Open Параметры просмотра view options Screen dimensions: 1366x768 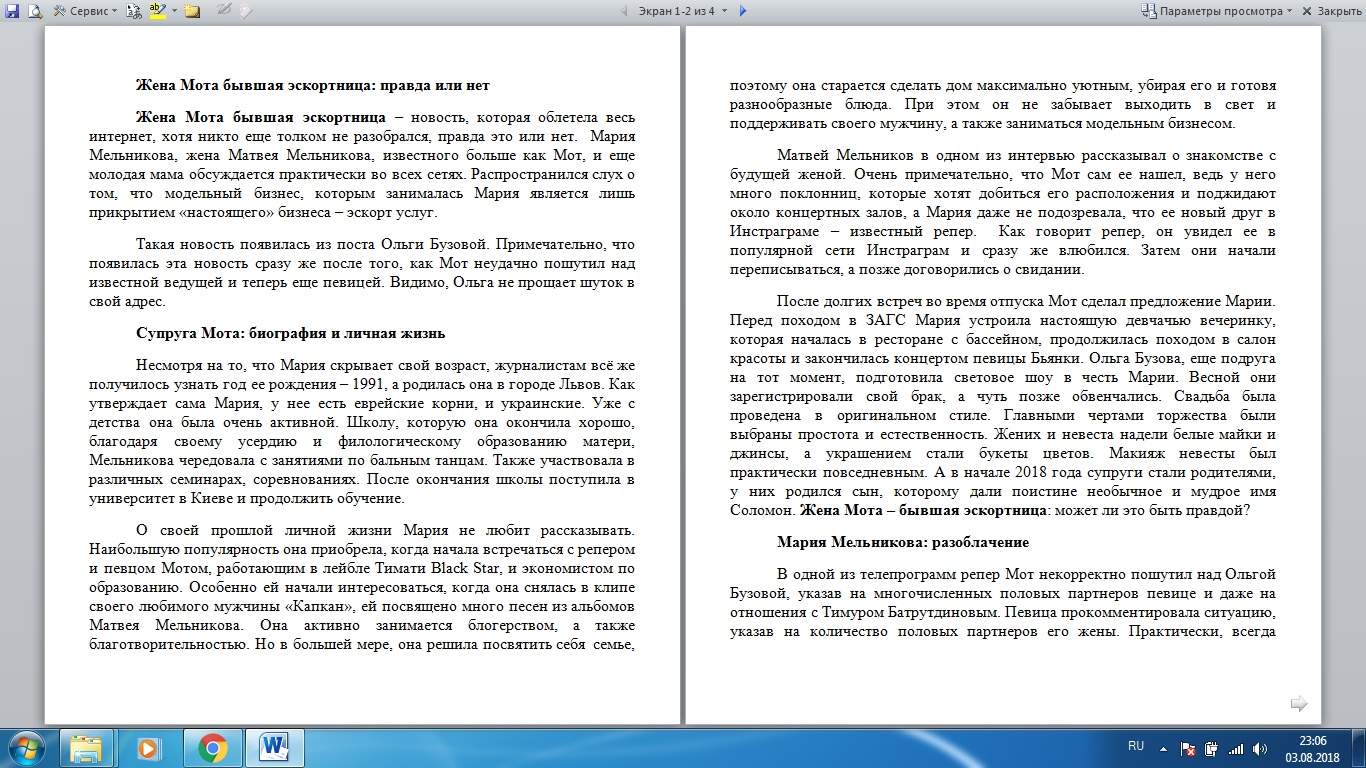pos(1216,11)
